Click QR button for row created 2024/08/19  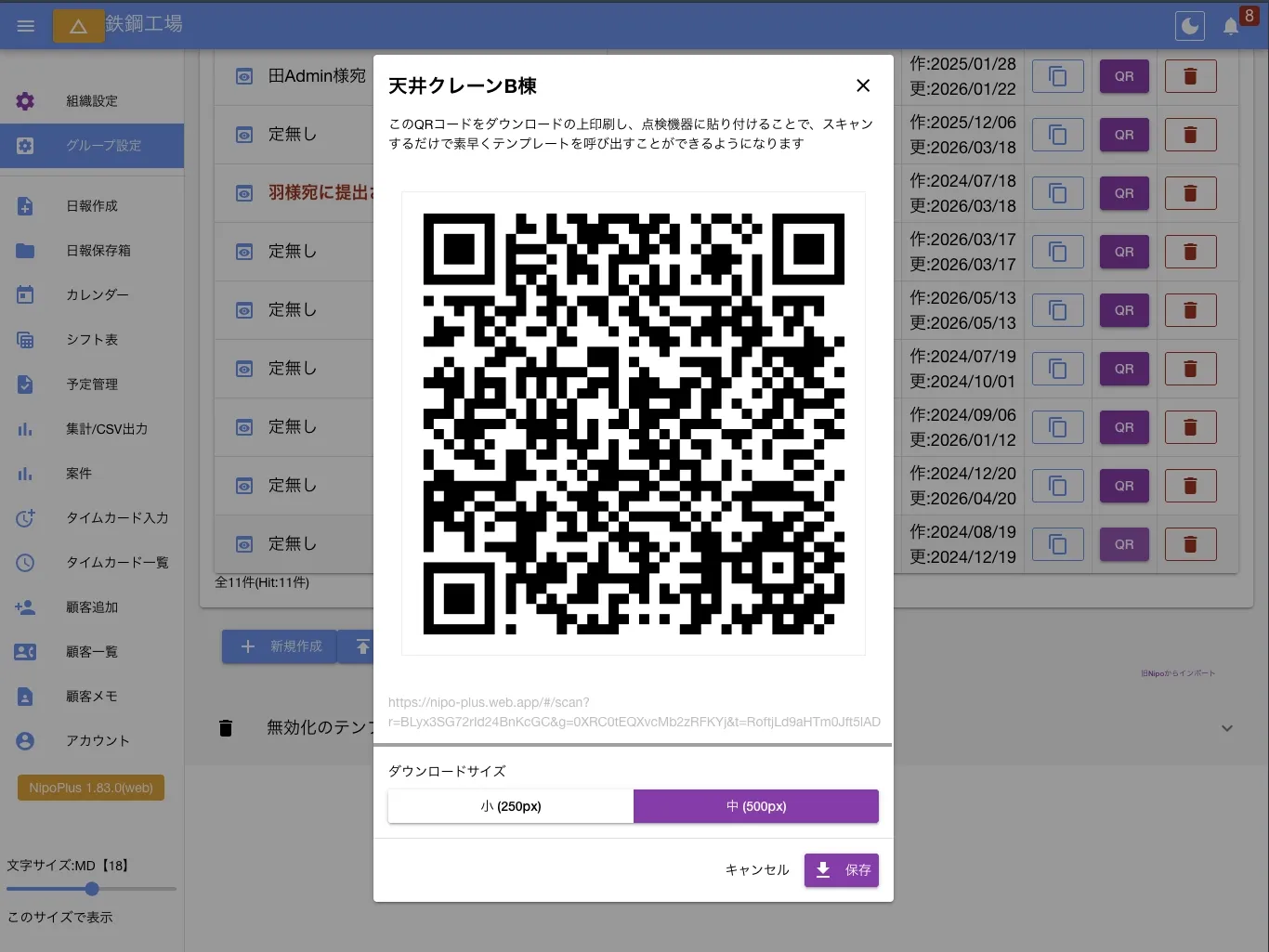(1124, 544)
